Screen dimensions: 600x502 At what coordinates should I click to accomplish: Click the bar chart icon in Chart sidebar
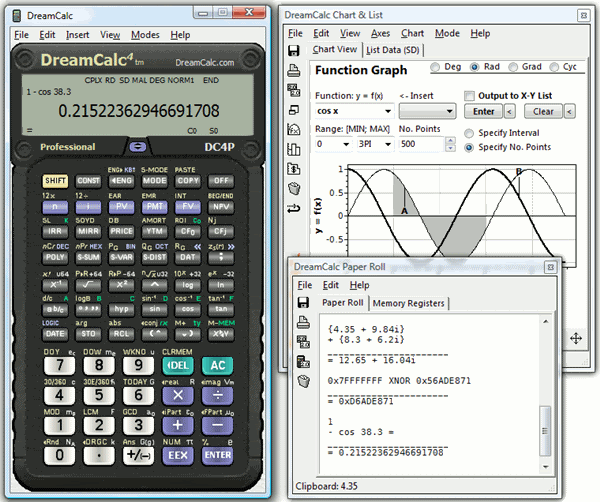pyautogui.click(x=293, y=149)
